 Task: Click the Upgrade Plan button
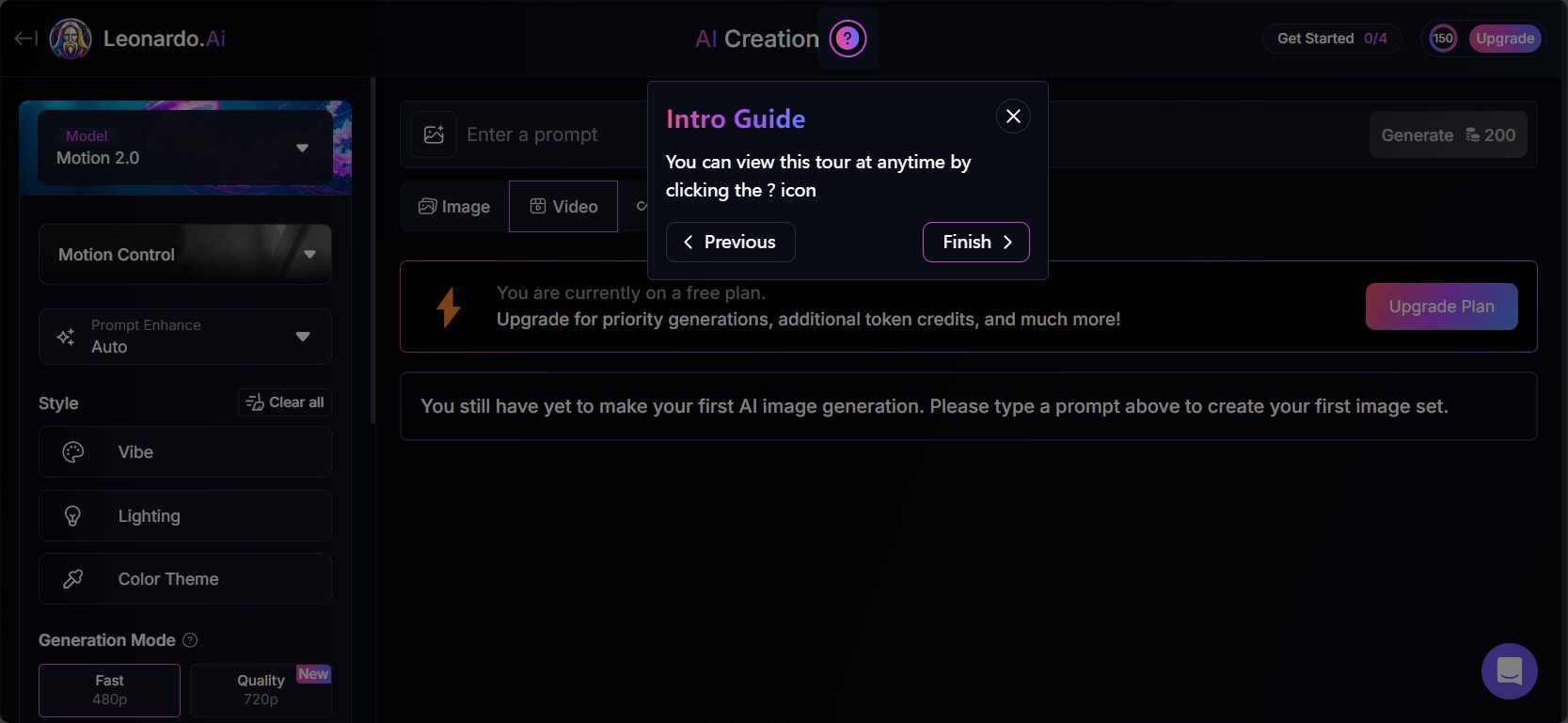click(x=1441, y=306)
